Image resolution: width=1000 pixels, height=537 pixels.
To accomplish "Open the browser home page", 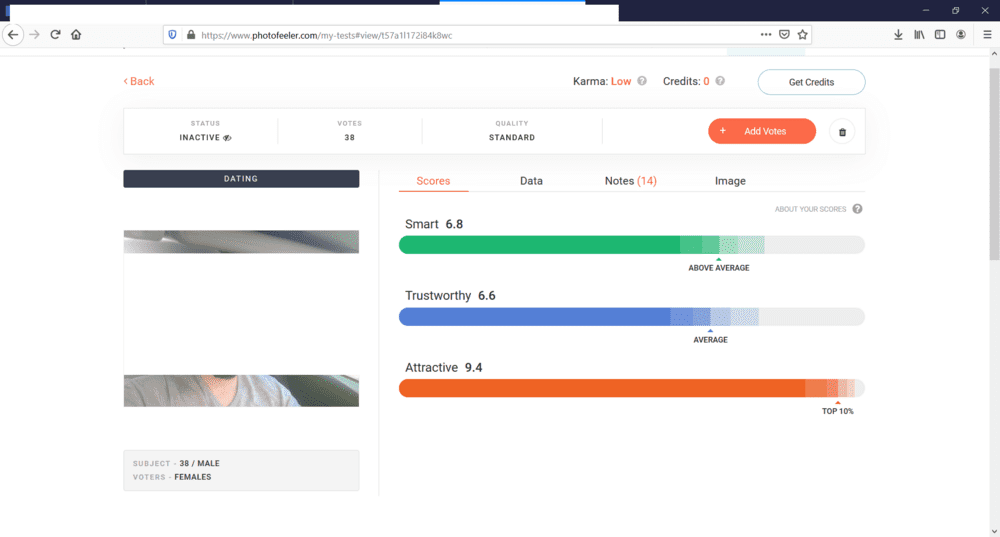I will point(76,34).
